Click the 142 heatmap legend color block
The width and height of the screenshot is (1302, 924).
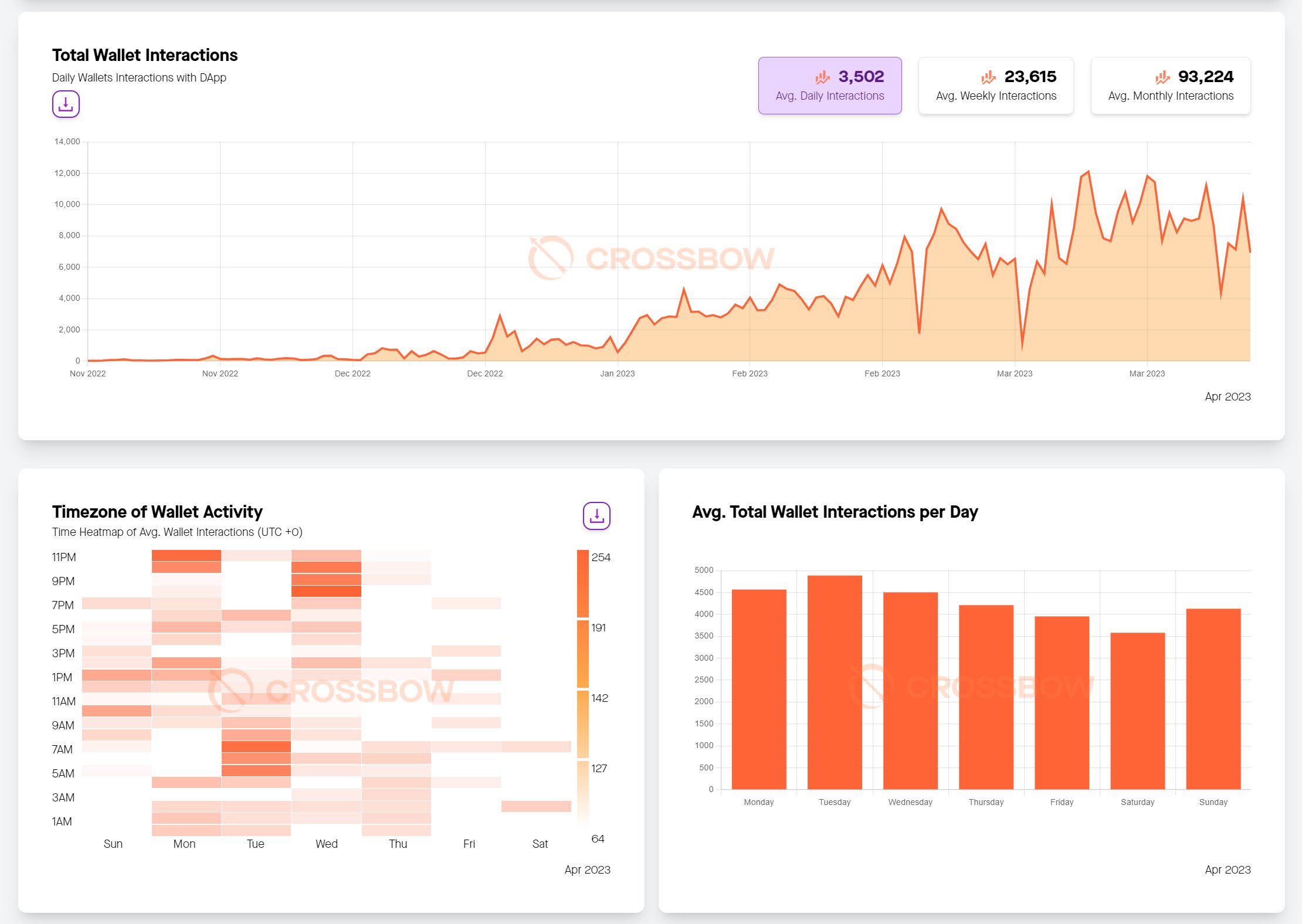click(x=582, y=724)
